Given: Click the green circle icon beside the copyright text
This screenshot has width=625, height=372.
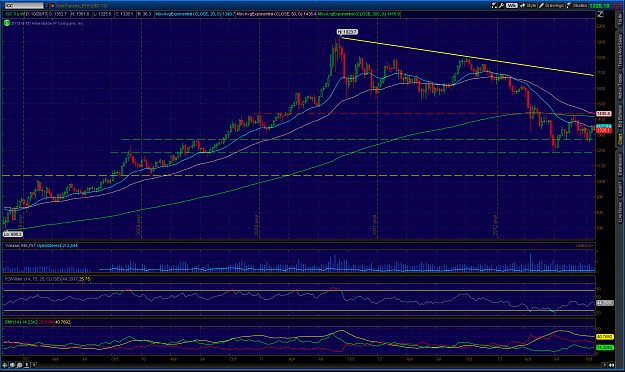Looking at the screenshot, I should pyautogui.click(x=7, y=23).
